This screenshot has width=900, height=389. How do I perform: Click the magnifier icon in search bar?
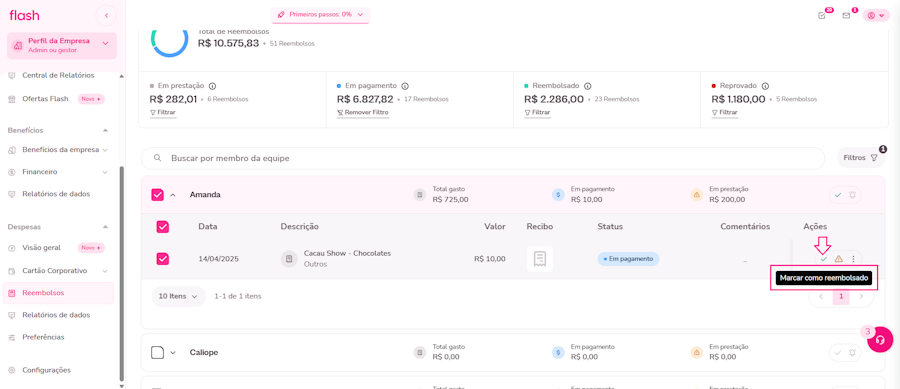point(157,158)
